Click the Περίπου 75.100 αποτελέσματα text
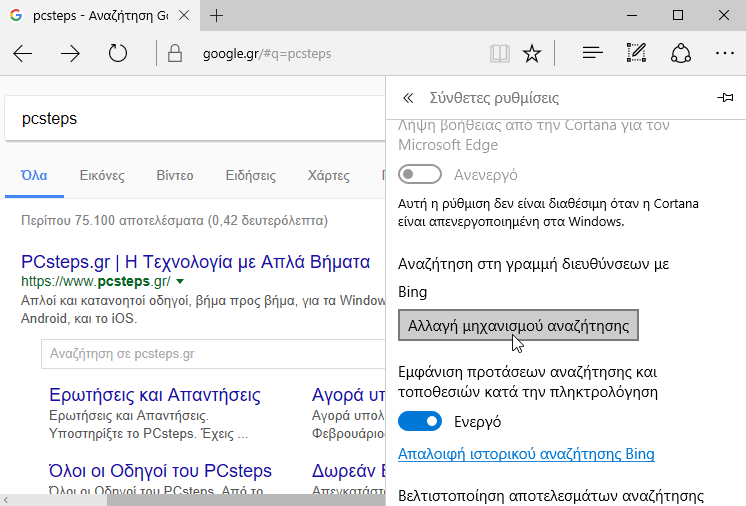 tap(174, 221)
